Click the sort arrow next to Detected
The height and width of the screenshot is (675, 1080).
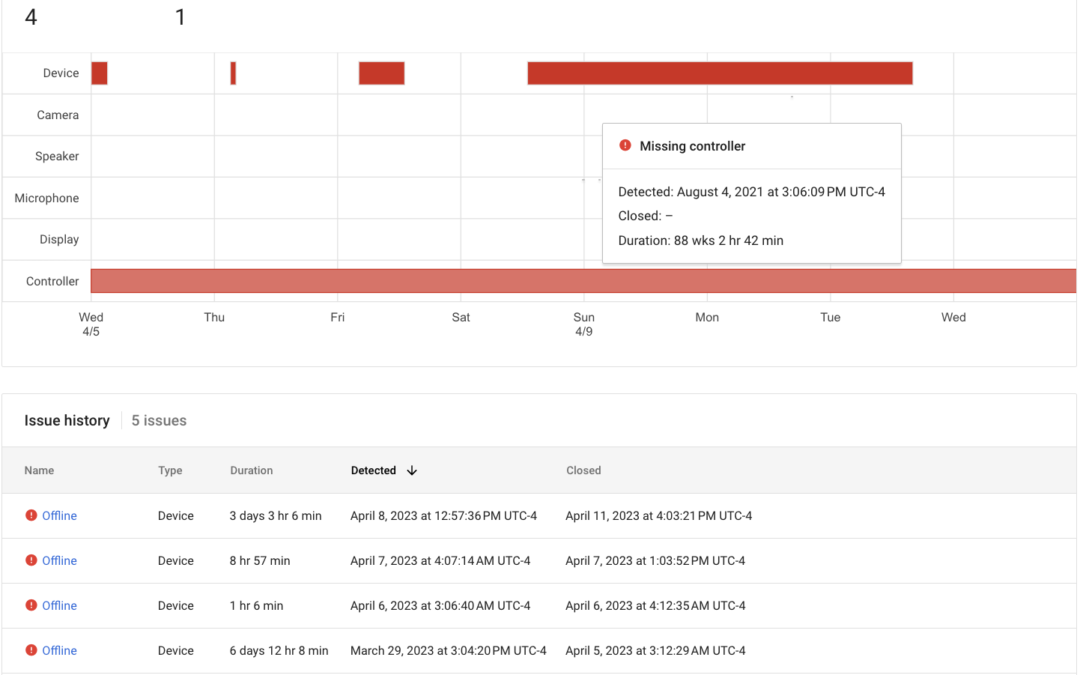click(412, 470)
